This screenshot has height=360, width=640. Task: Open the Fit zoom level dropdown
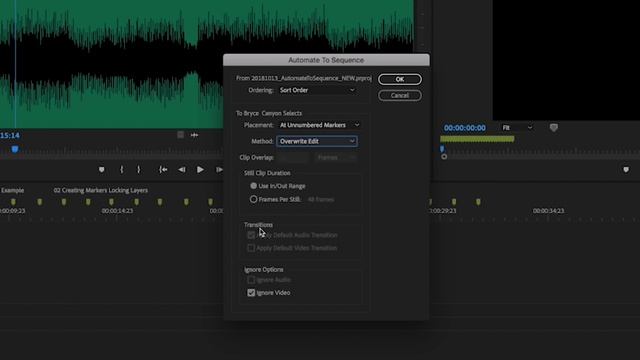(517, 128)
